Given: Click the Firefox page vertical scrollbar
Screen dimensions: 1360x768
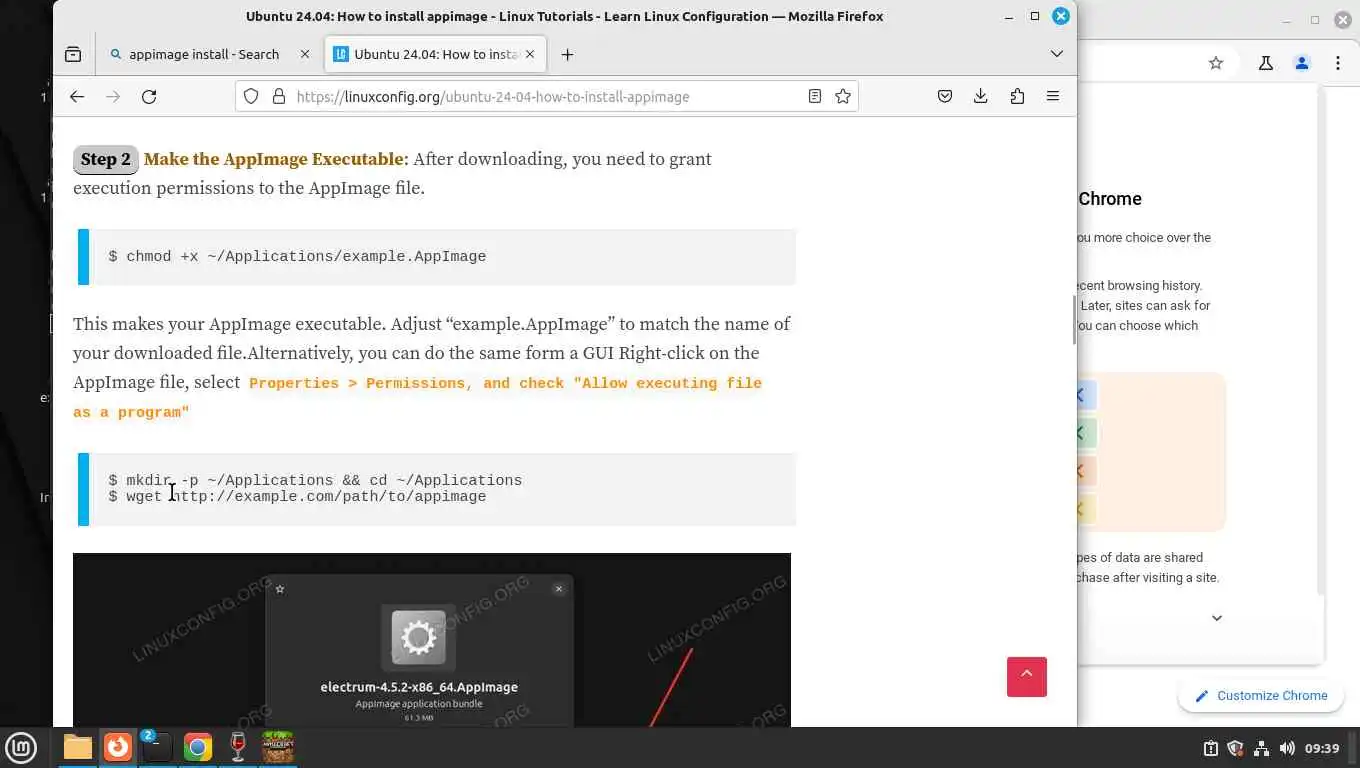Looking at the screenshot, I should (x=1073, y=320).
